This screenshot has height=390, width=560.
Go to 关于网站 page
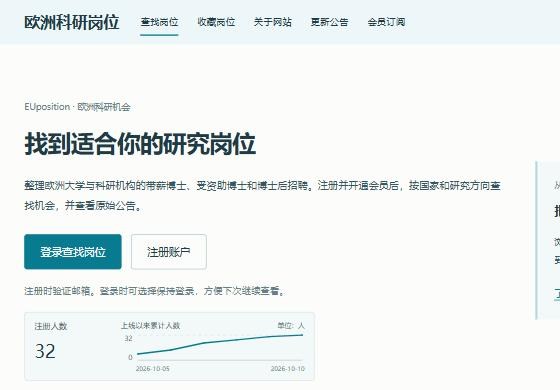272,22
